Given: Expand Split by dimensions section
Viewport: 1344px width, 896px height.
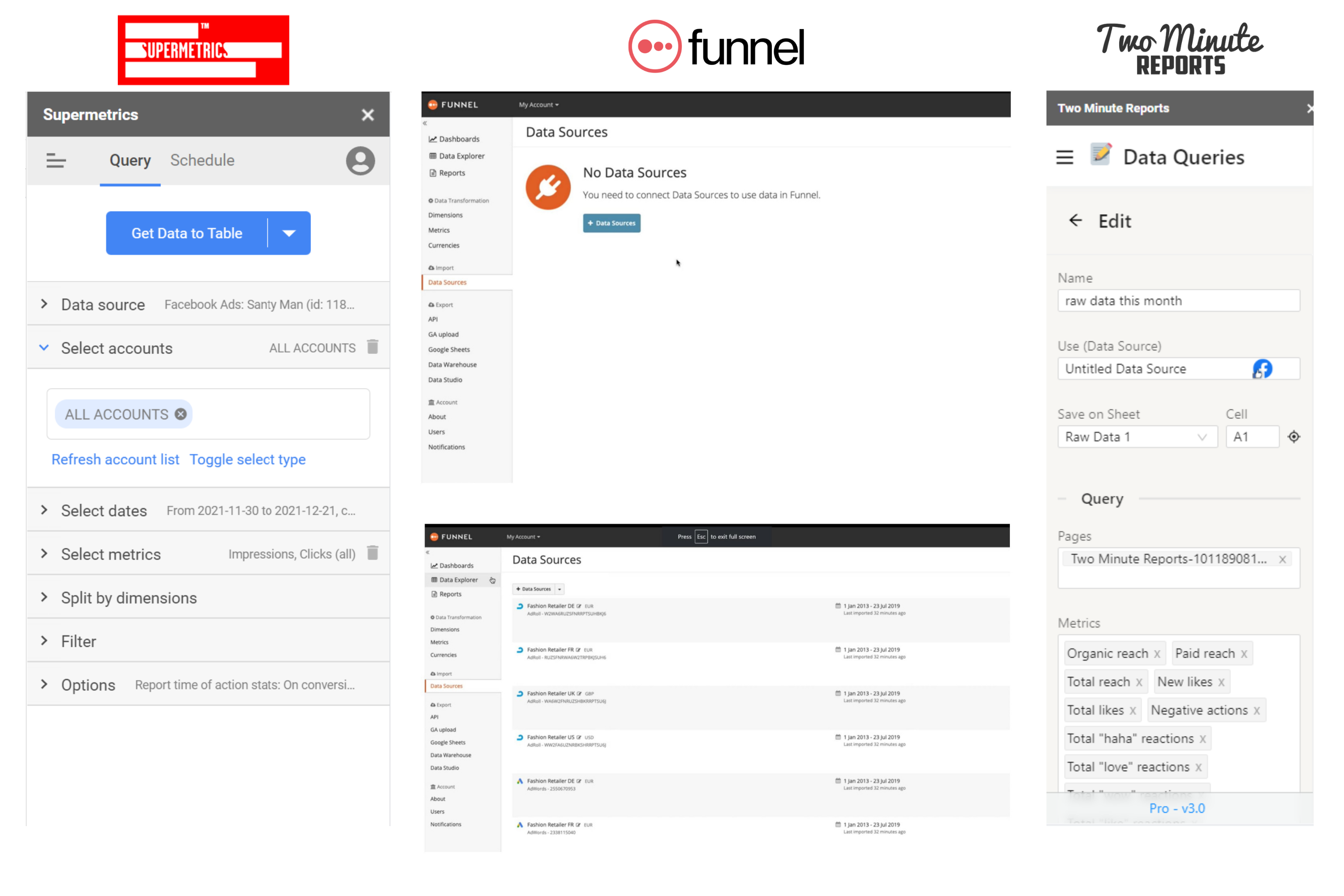Looking at the screenshot, I should [208, 598].
